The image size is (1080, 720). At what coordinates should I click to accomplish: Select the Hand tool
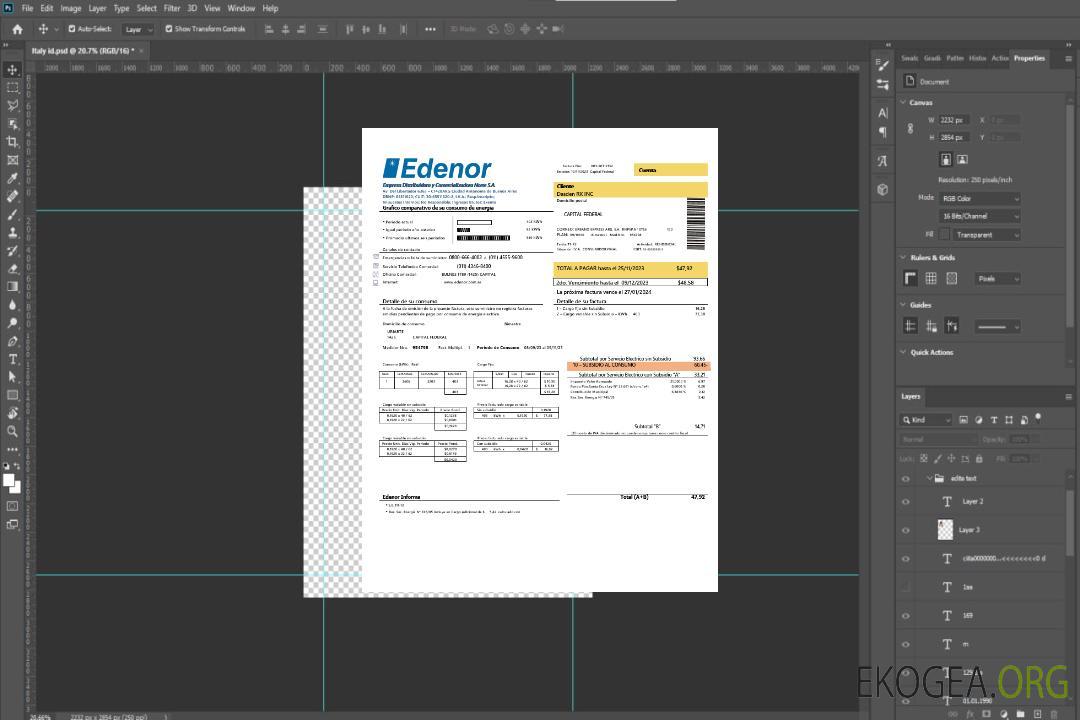click(12, 413)
